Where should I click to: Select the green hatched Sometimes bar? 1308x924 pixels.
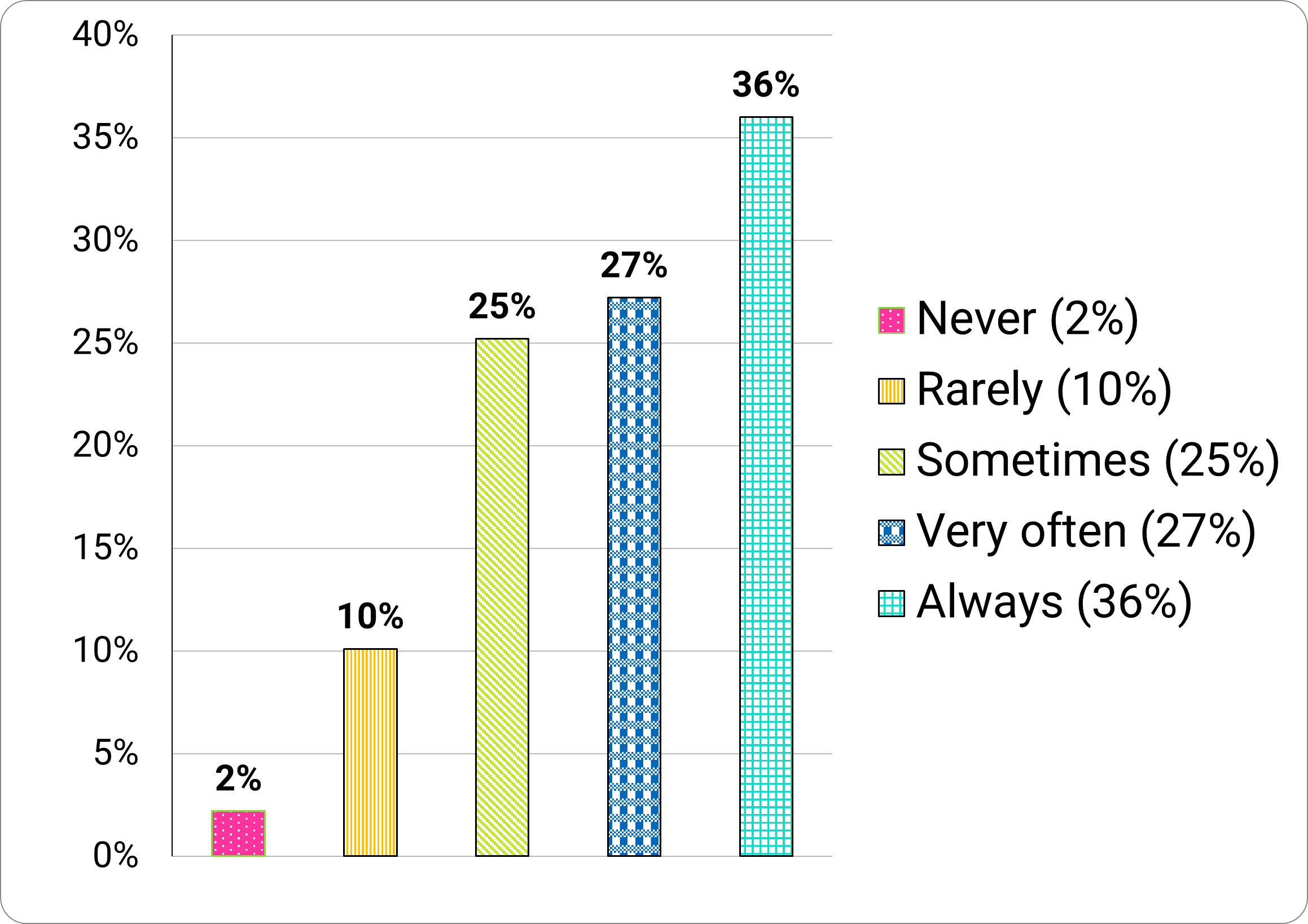(x=502, y=597)
